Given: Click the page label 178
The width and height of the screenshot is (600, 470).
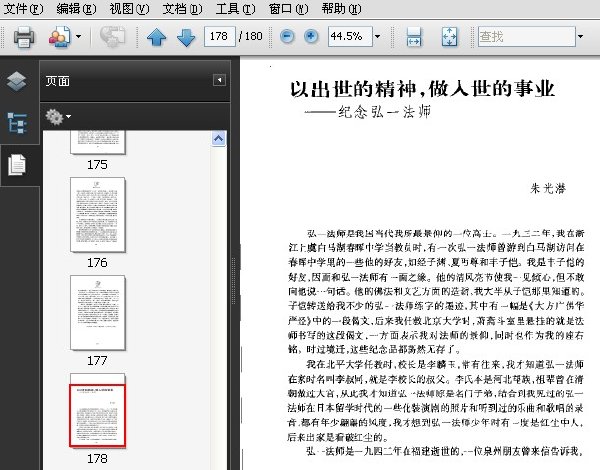Looking at the screenshot, I should [x=97, y=459].
